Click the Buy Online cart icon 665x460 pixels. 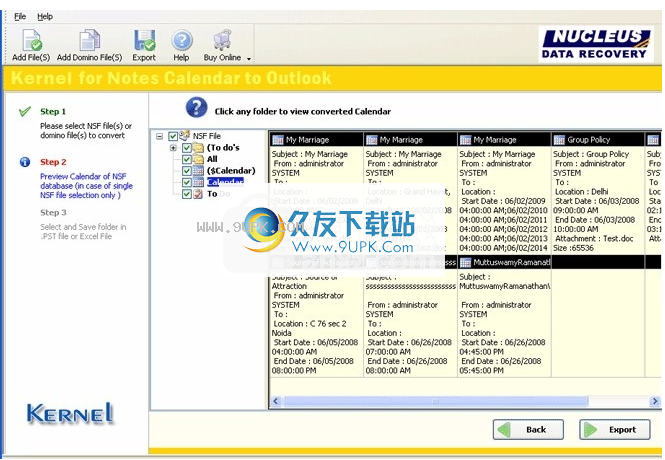pyautogui.click(x=222, y=40)
